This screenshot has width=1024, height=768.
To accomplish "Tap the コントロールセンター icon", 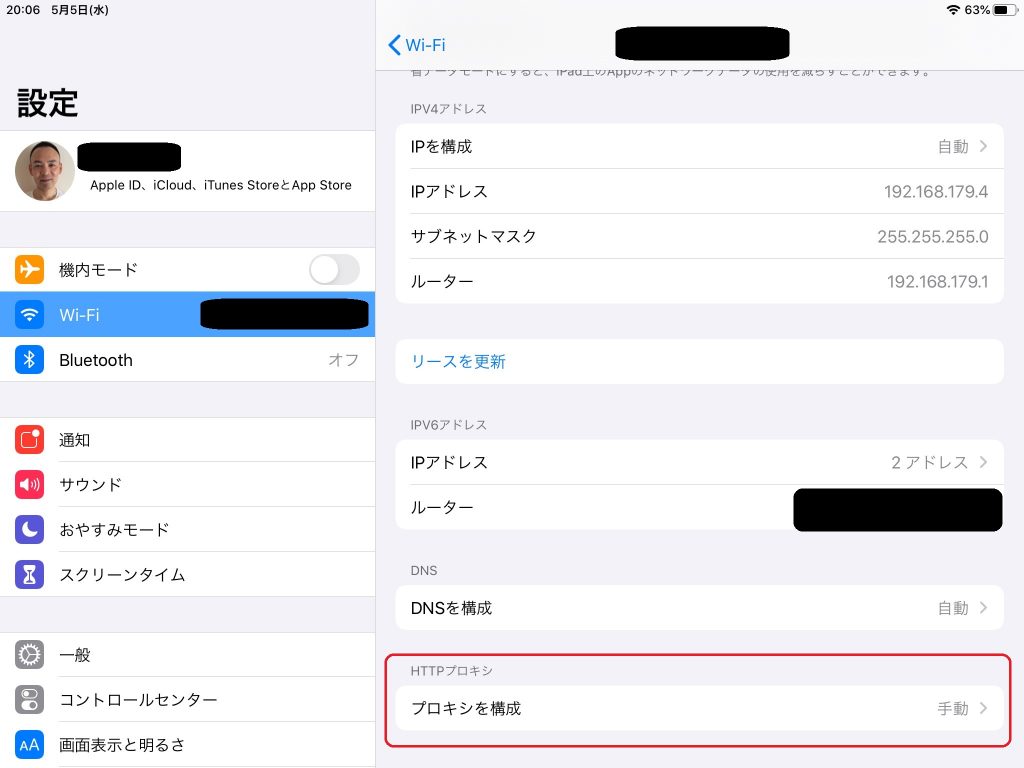I will coord(30,700).
